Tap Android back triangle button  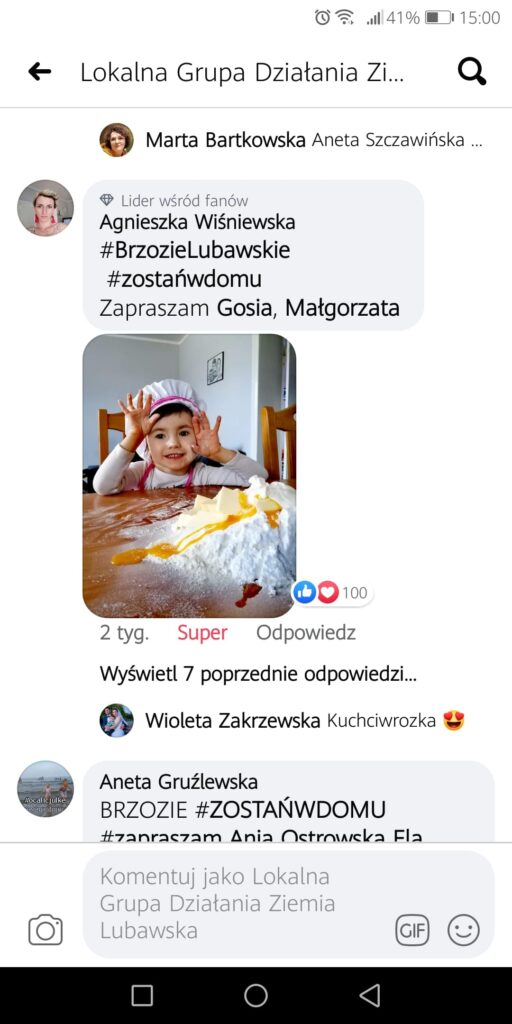tap(370, 995)
